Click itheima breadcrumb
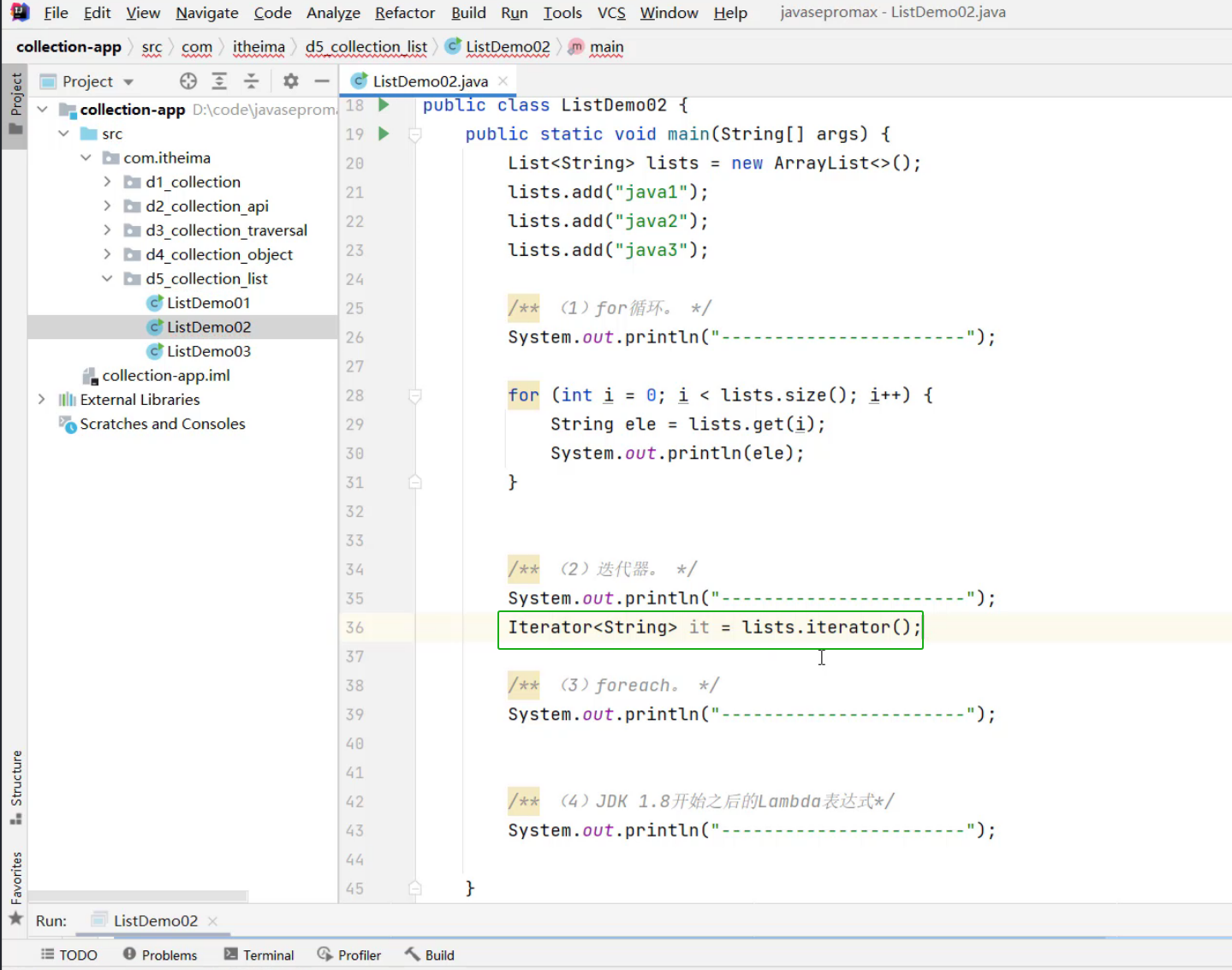 (x=259, y=47)
